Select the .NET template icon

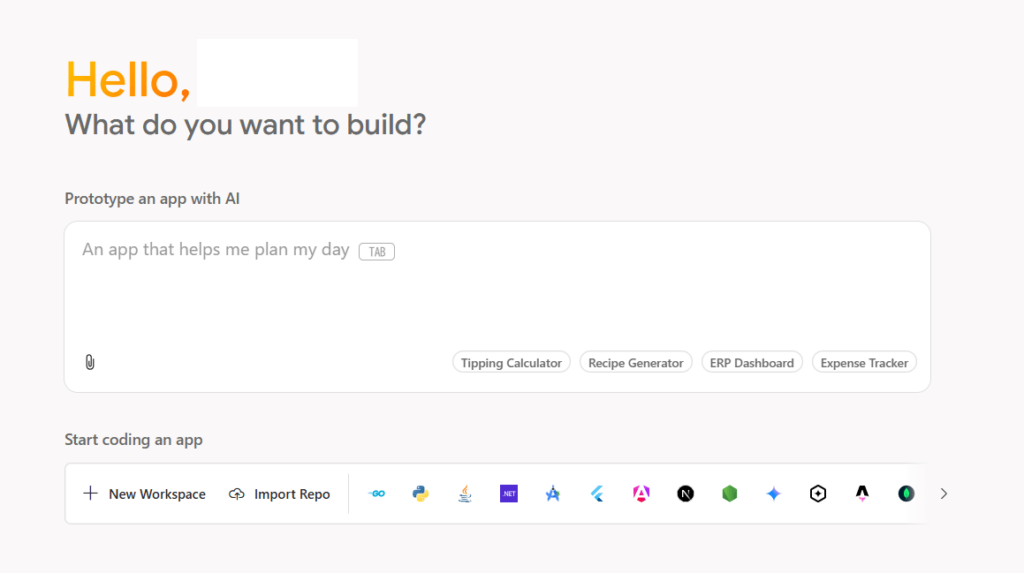tap(509, 494)
